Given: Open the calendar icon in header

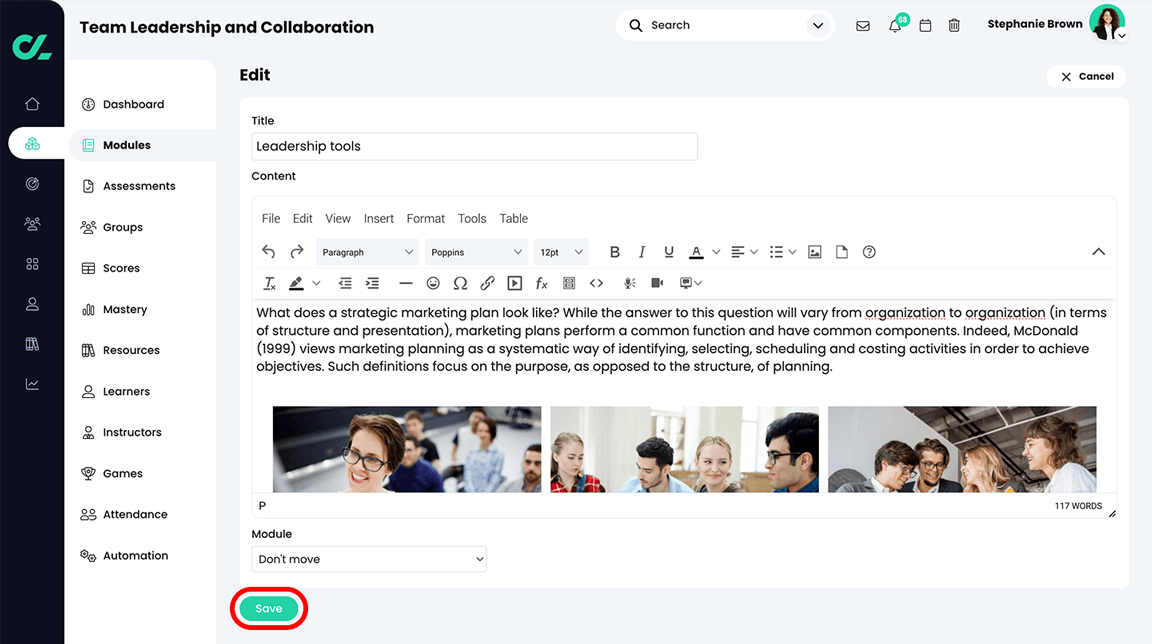Looking at the screenshot, I should 926,26.
